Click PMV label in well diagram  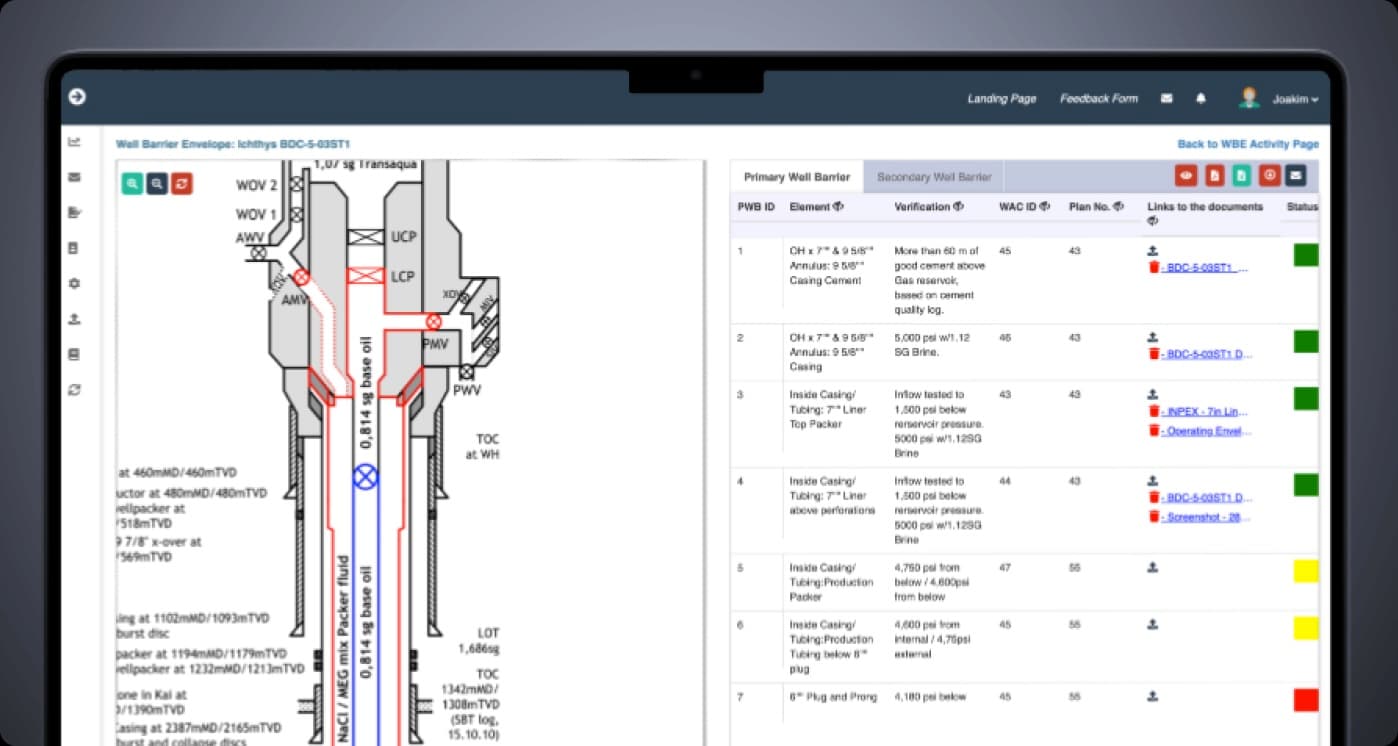click(435, 344)
